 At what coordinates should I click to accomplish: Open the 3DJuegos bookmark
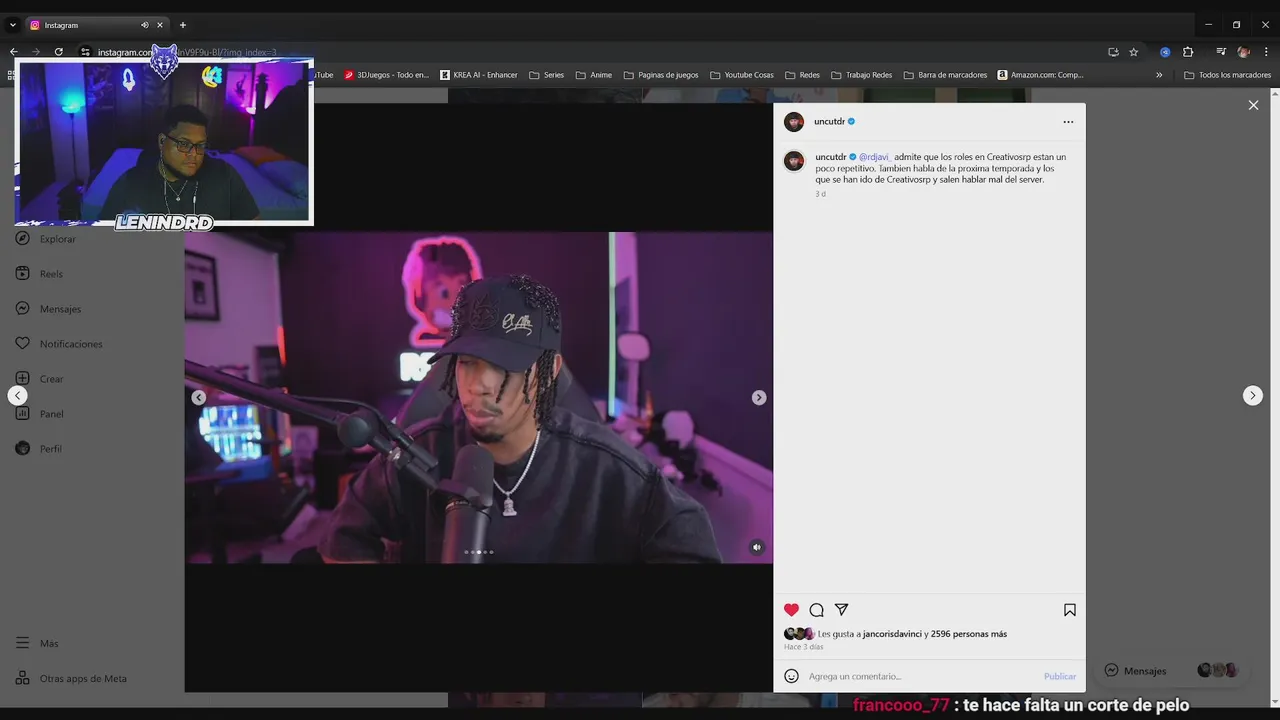pos(386,75)
